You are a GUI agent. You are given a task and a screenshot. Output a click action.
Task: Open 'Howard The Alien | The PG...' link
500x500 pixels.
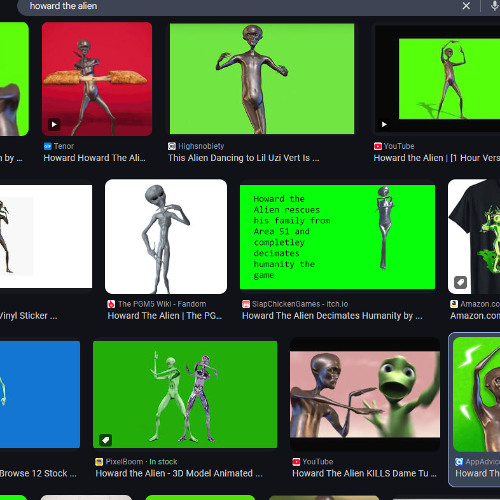[165, 316]
